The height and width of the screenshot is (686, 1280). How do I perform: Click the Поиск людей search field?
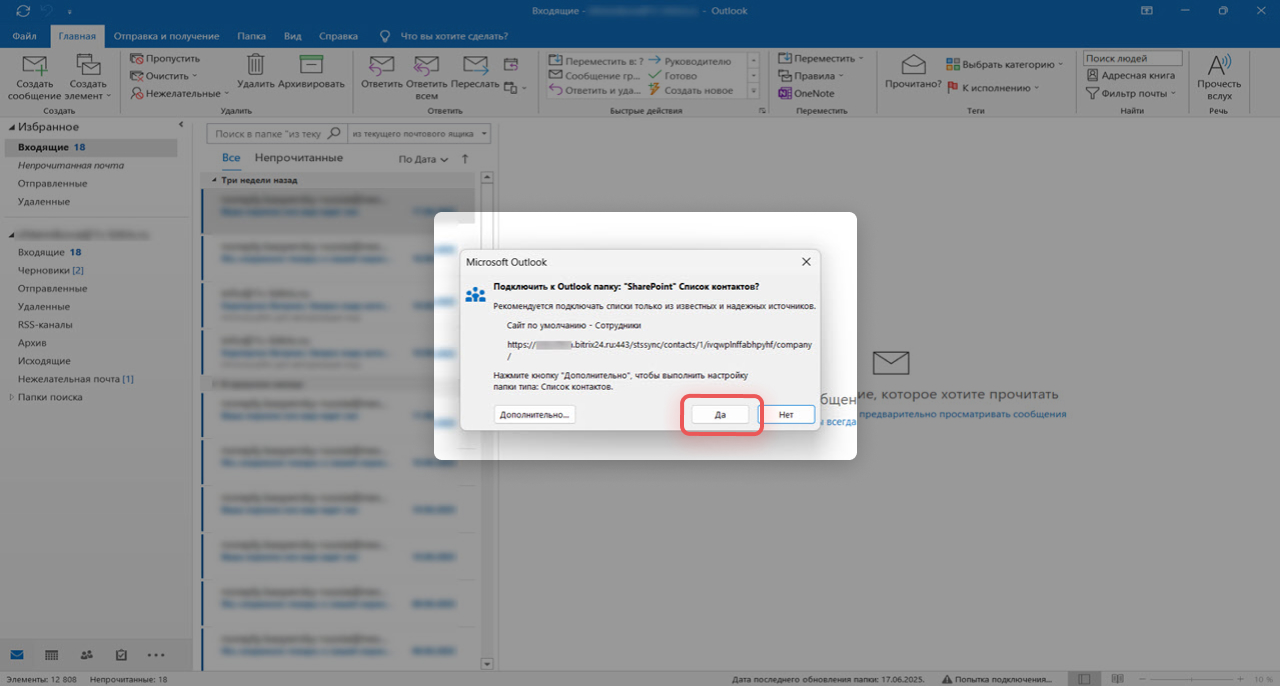tap(1132, 59)
